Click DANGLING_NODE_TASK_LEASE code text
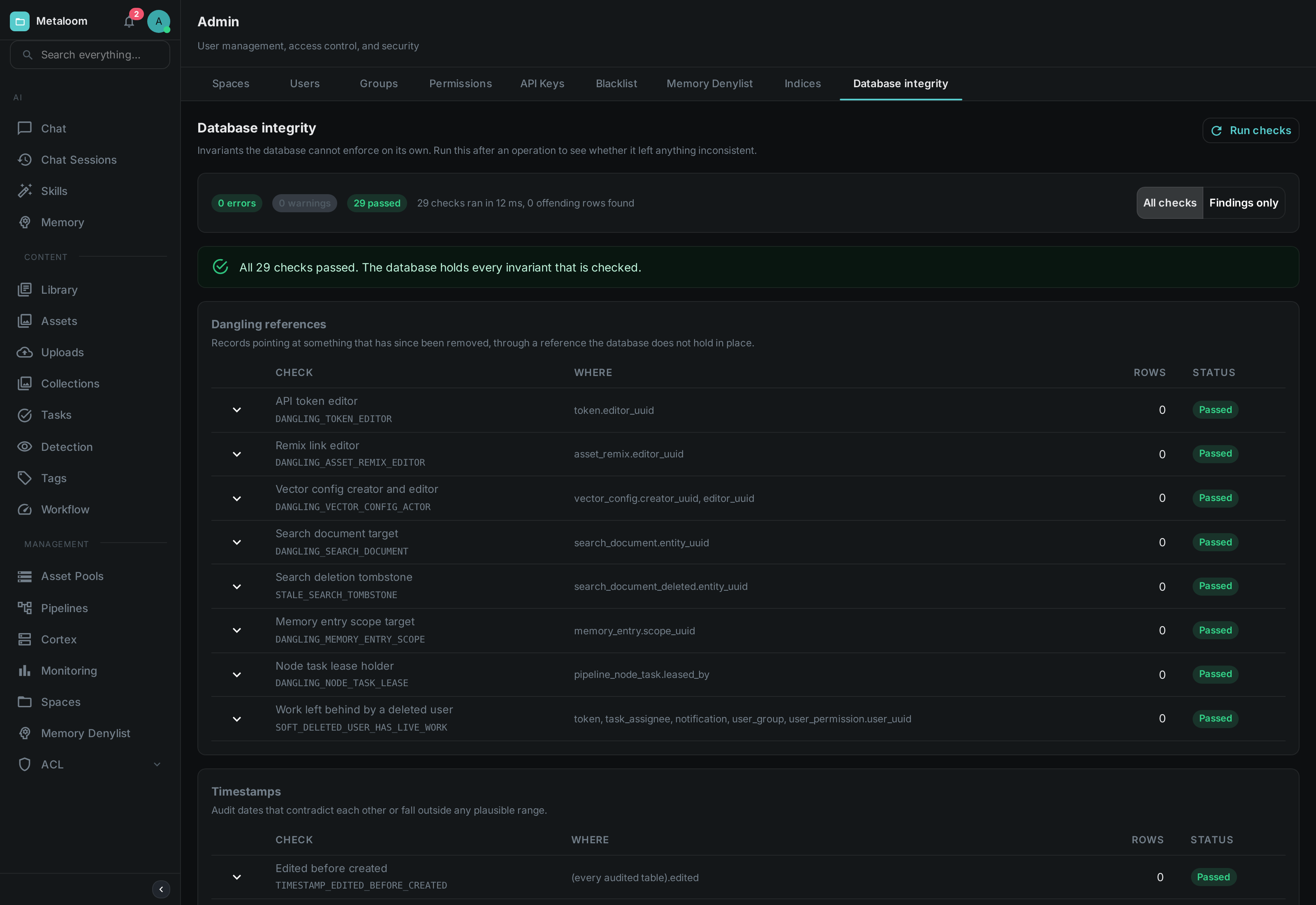The height and width of the screenshot is (905, 1316). tap(342, 683)
